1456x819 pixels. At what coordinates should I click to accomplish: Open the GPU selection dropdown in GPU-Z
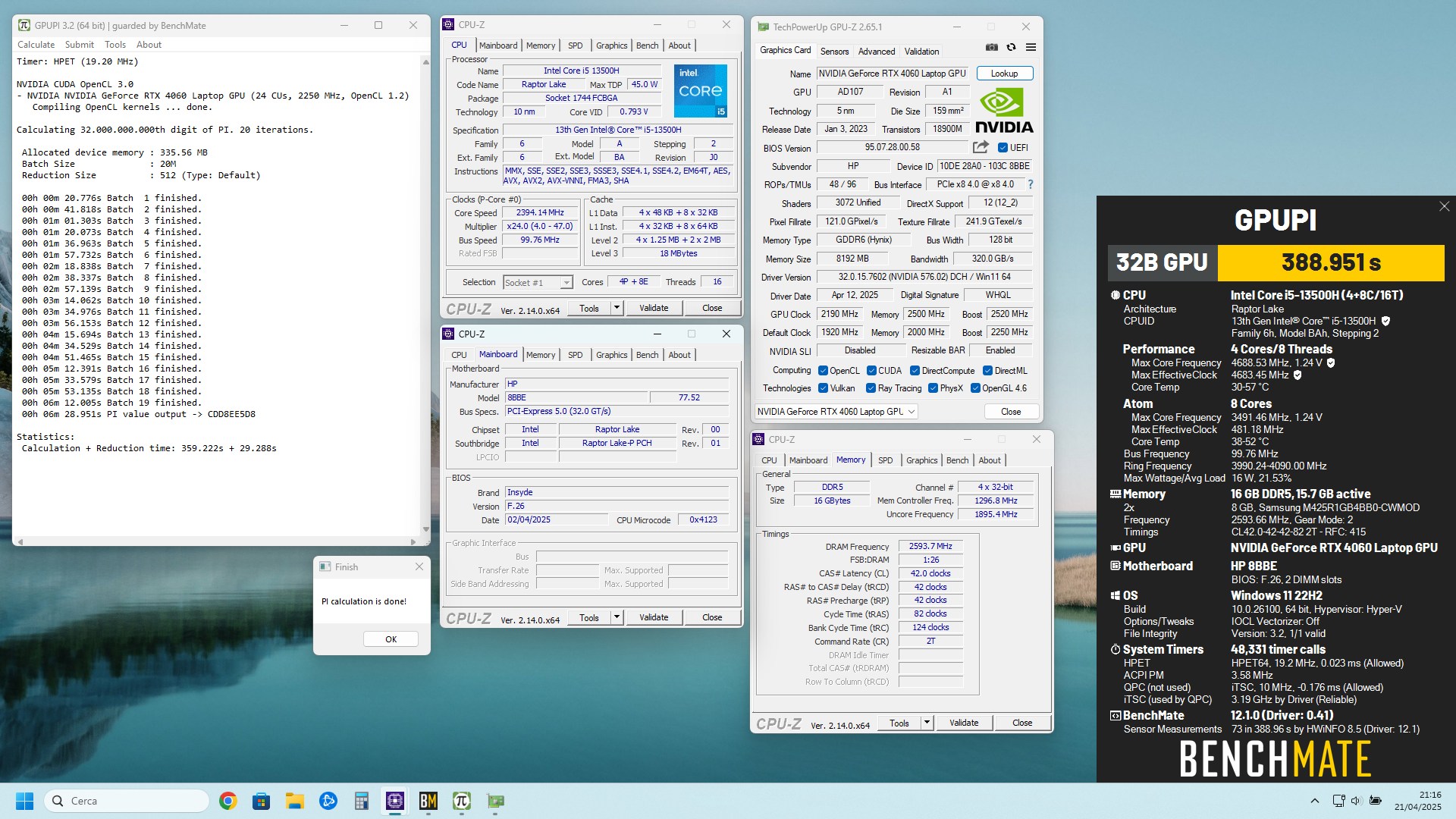coord(836,412)
